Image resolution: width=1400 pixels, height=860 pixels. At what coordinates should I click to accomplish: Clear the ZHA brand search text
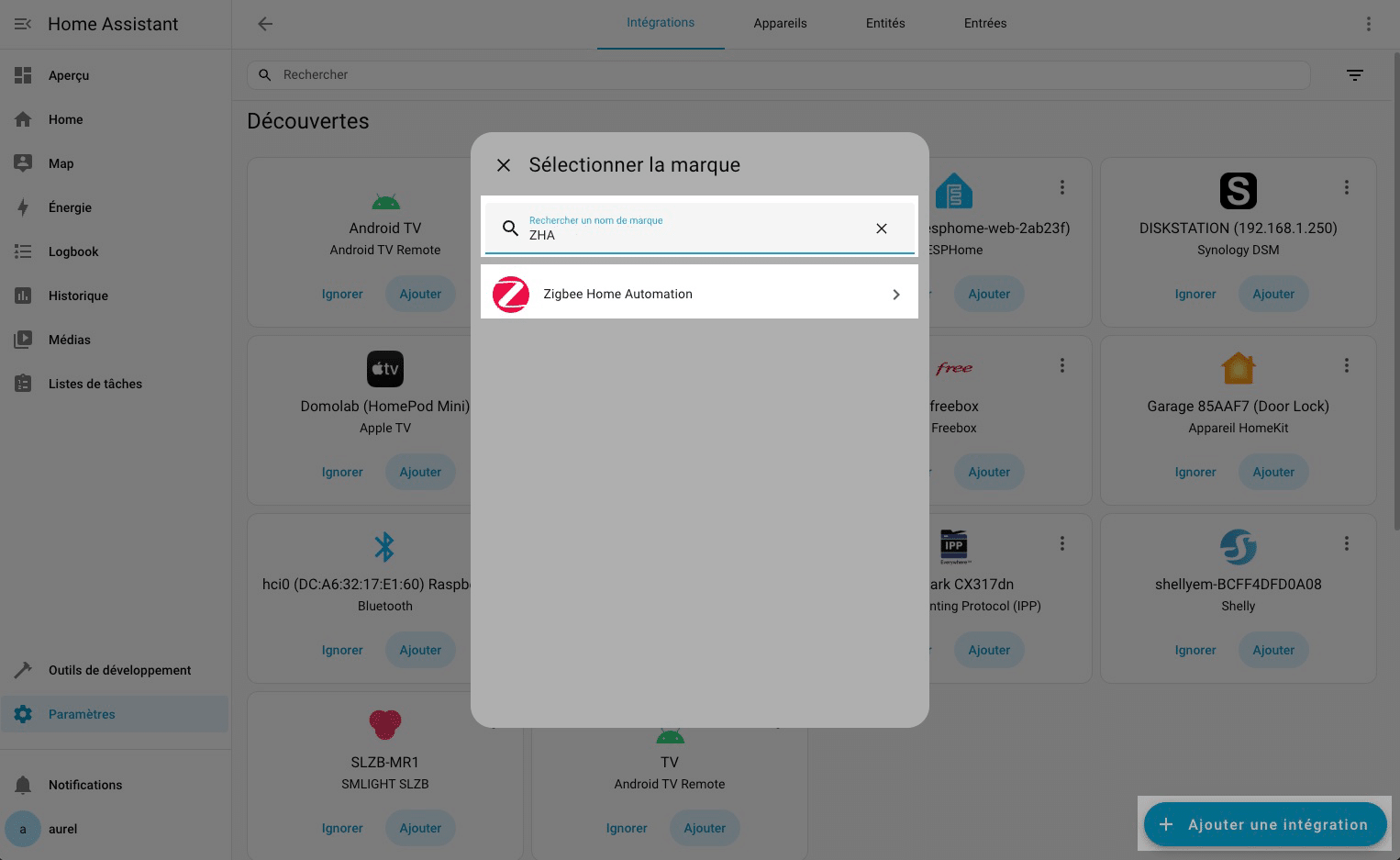click(x=881, y=229)
